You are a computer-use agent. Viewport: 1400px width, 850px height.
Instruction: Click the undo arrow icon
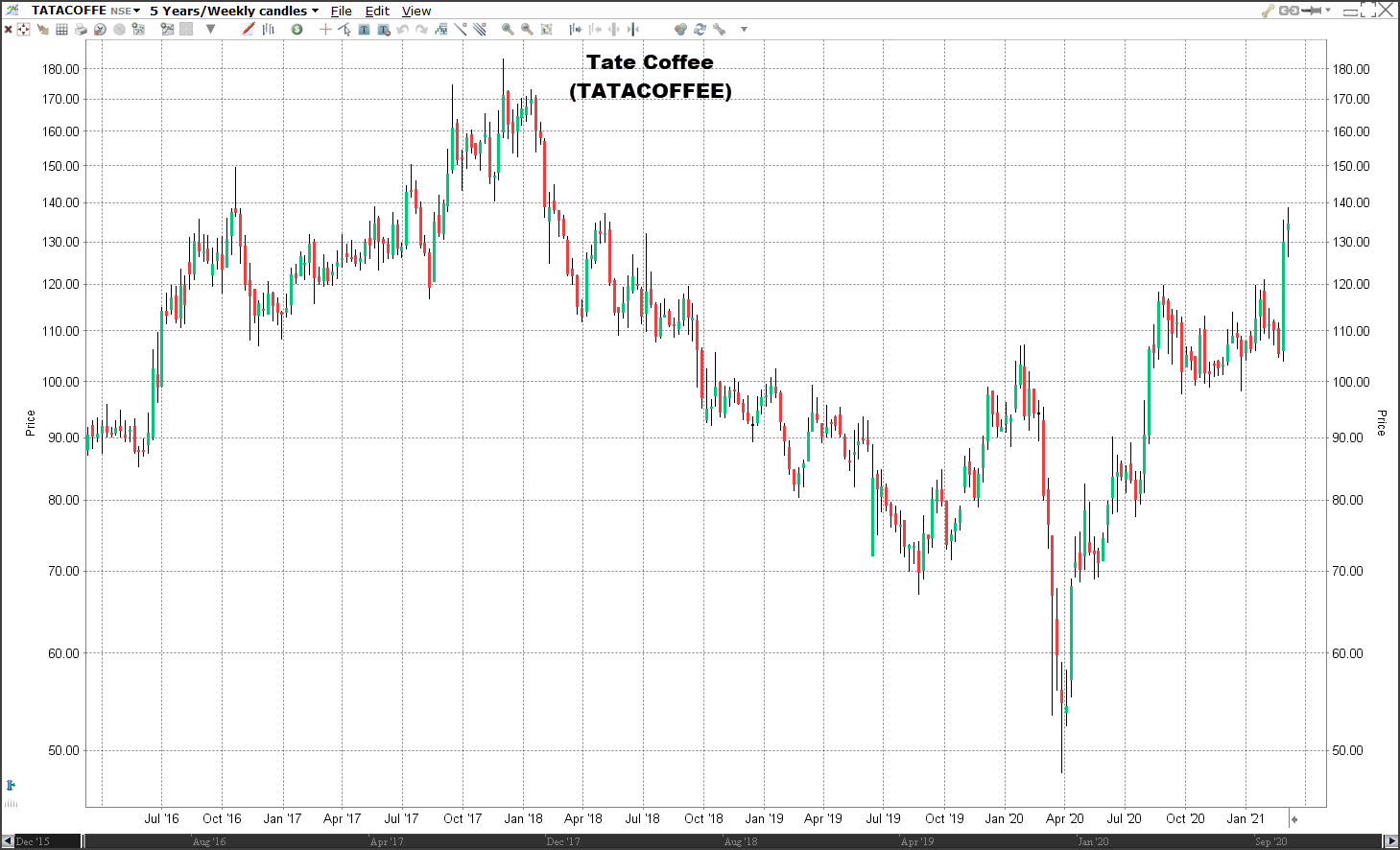(x=403, y=30)
